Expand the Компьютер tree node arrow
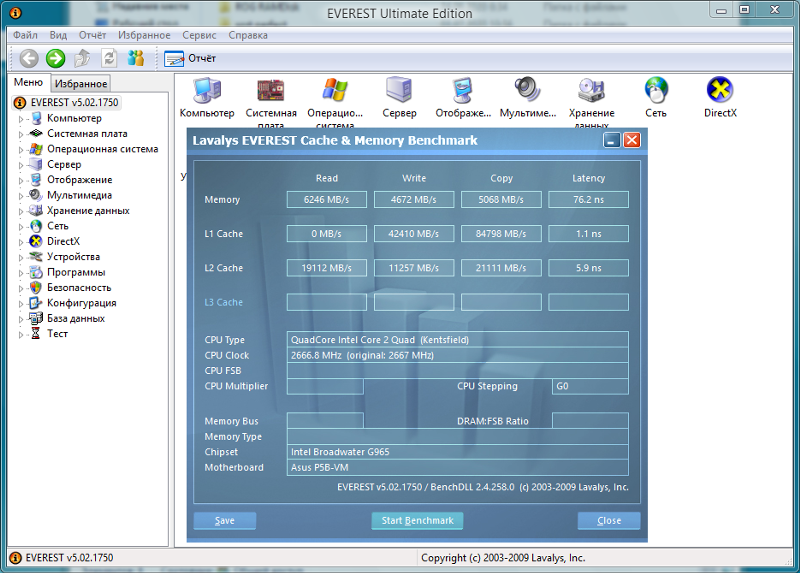This screenshot has height=573, width=800. point(21,119)
